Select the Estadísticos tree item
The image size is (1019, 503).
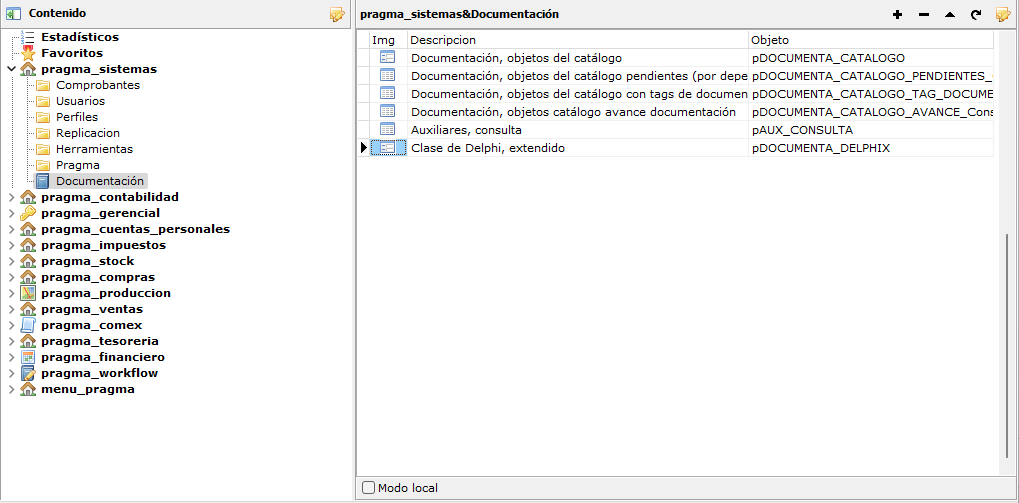tap(80, 37)
